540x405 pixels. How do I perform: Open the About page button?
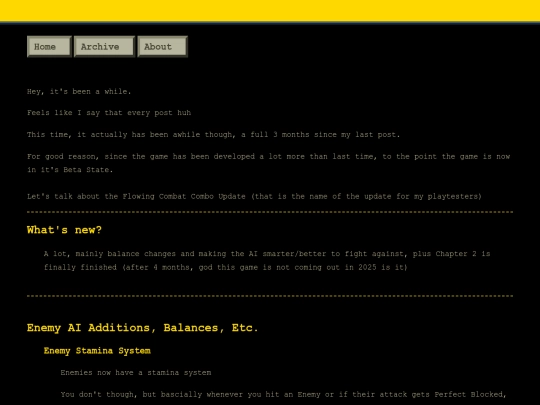click(162, 46)
